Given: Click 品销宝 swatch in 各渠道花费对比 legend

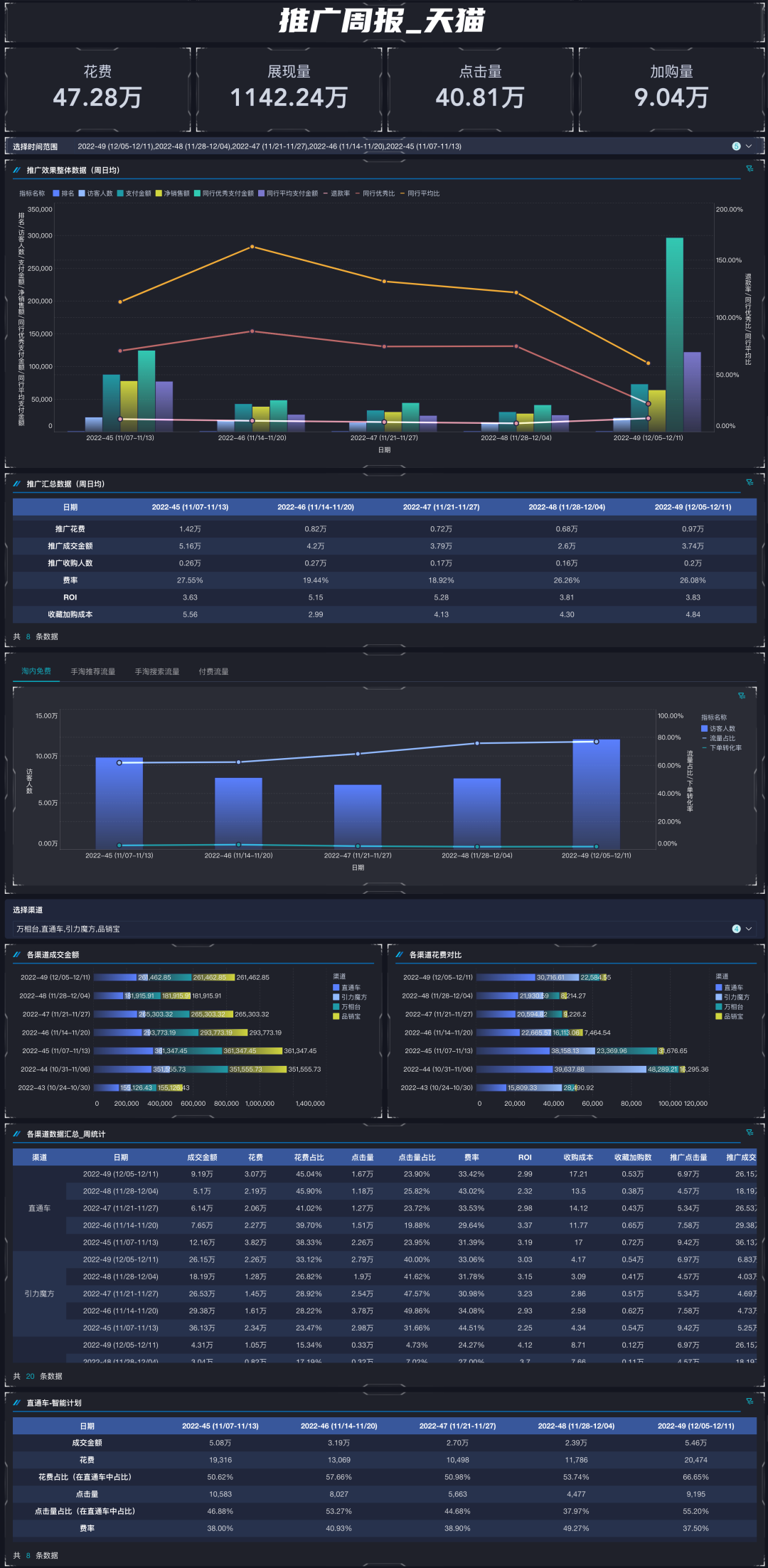Looking at the screenshot, I should pos(718,1016).
